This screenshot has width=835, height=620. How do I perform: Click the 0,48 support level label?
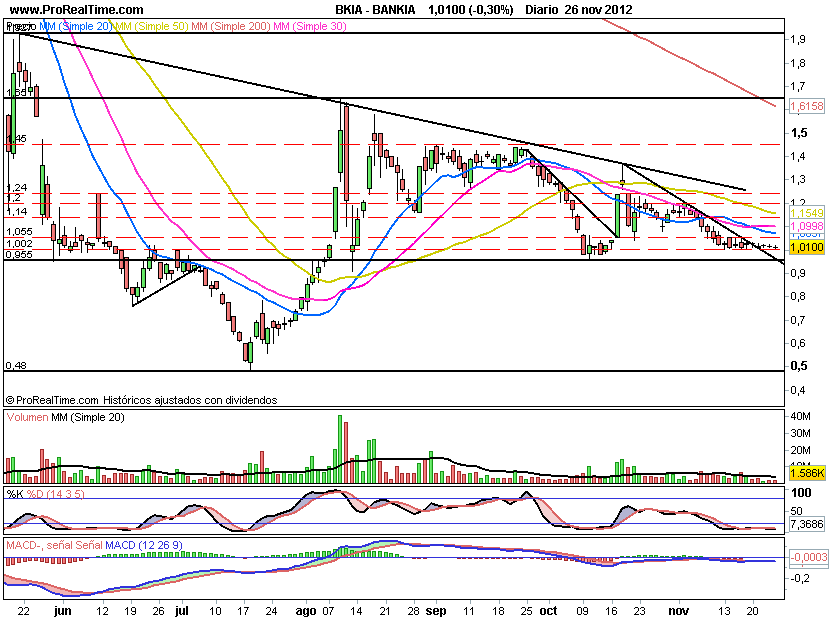pyautogui.click(x=16, y=365)
